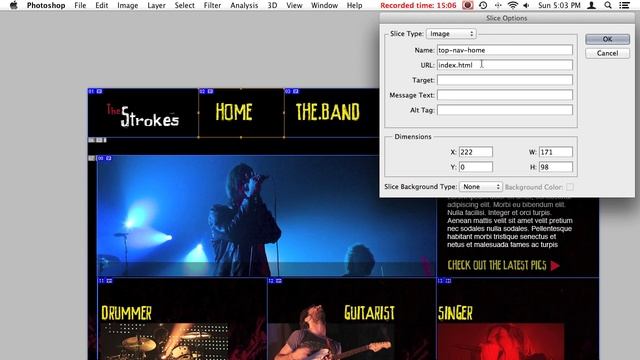Click the lorem ipsum paragraph text
The width and height of the screenshot is (640, 360).
pyautogui.click(x=509, y=223)
